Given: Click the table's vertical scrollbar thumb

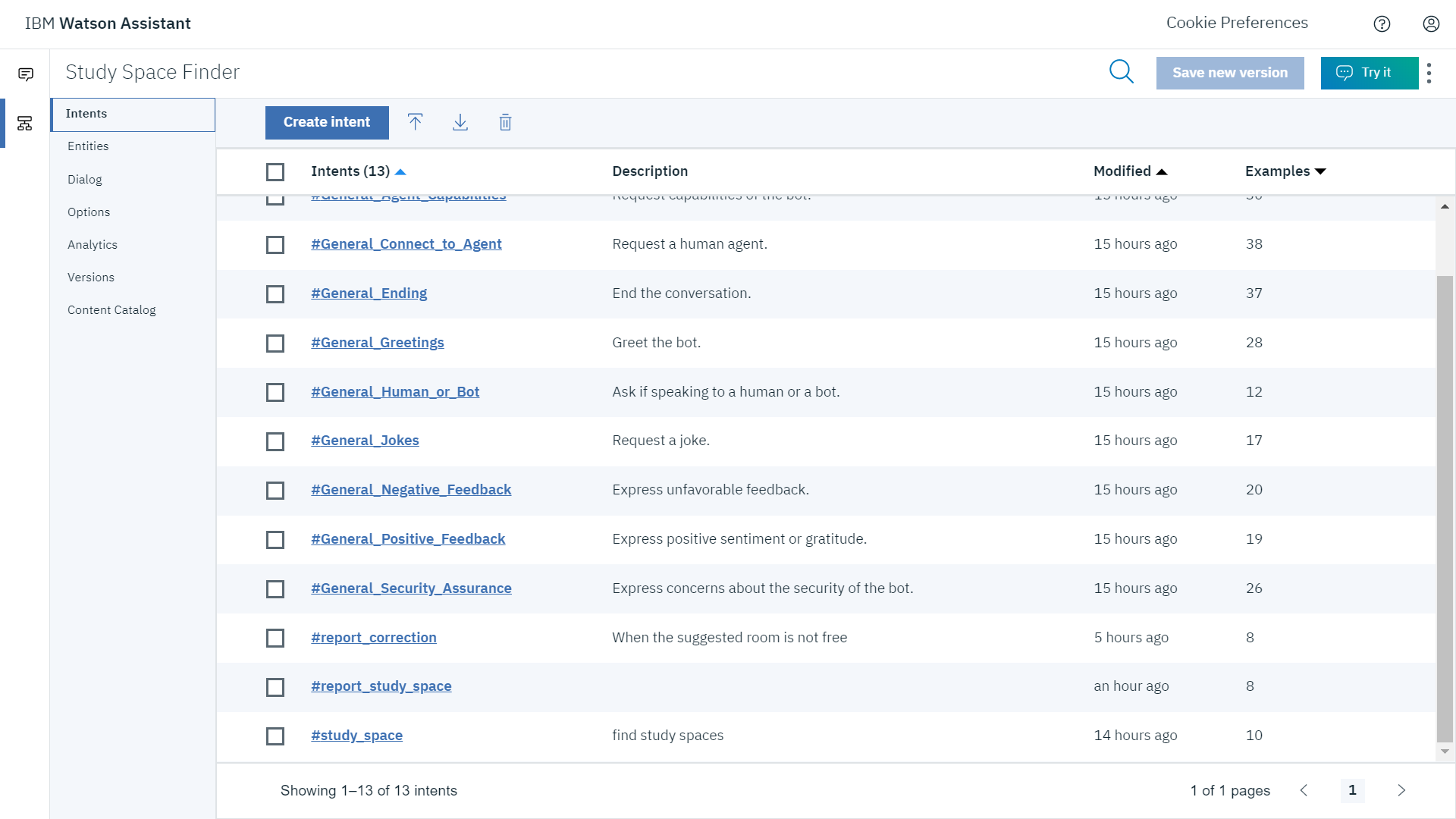Looking at the screenshot, I should click(x=1445, y=508).
